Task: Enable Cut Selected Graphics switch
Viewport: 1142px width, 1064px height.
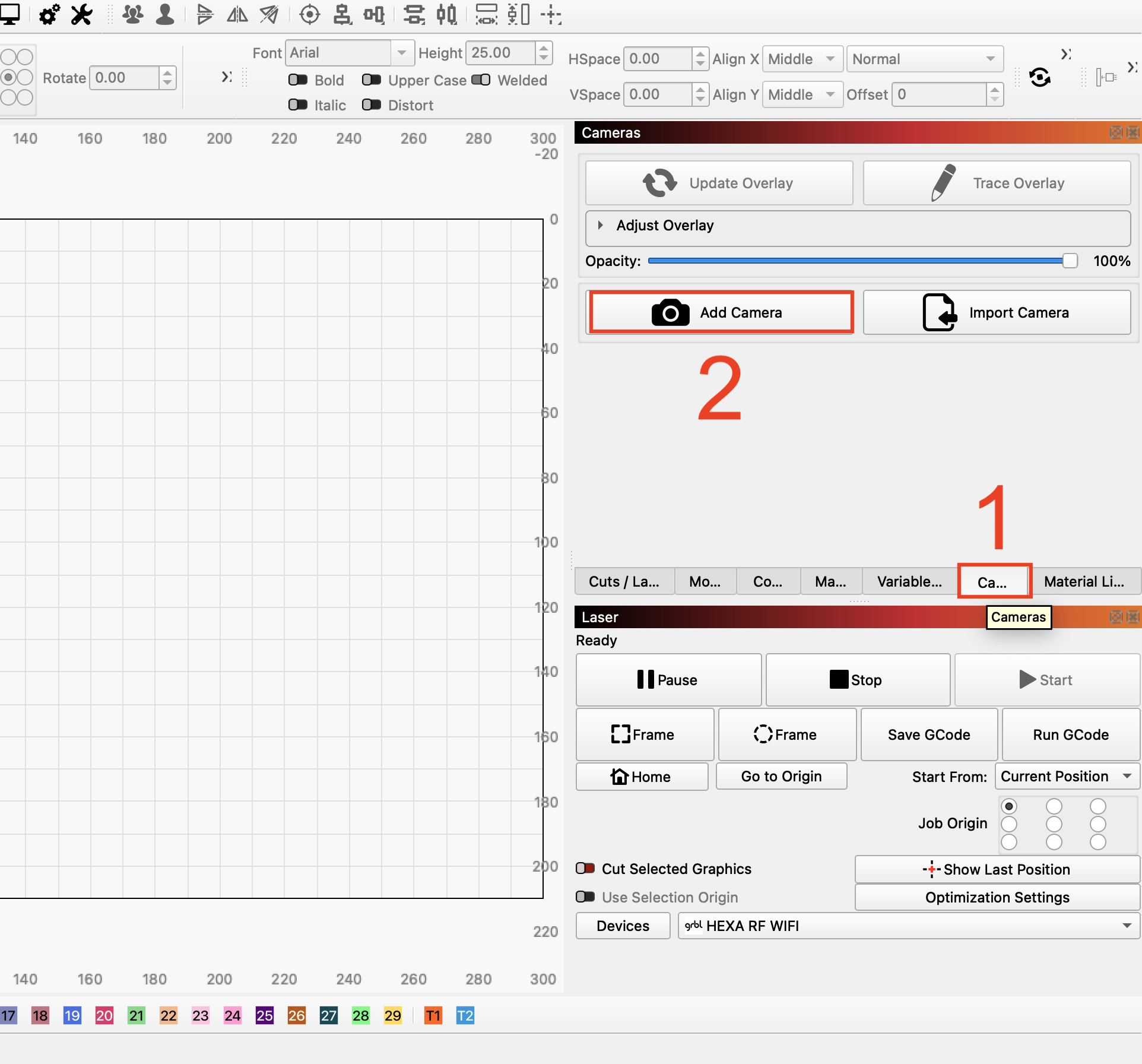Action: tap(585, 869)
